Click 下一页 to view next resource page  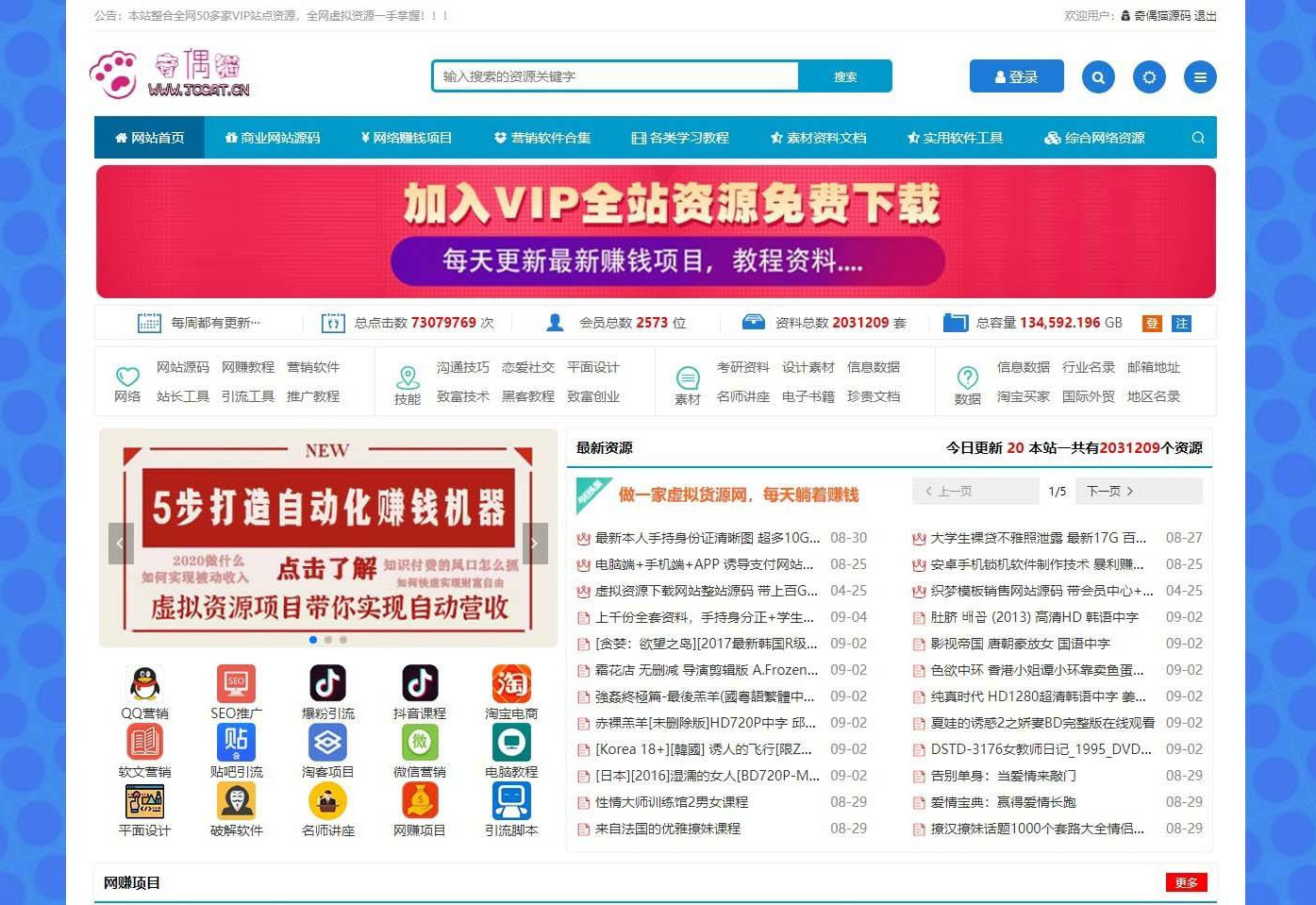point(1110,492)
